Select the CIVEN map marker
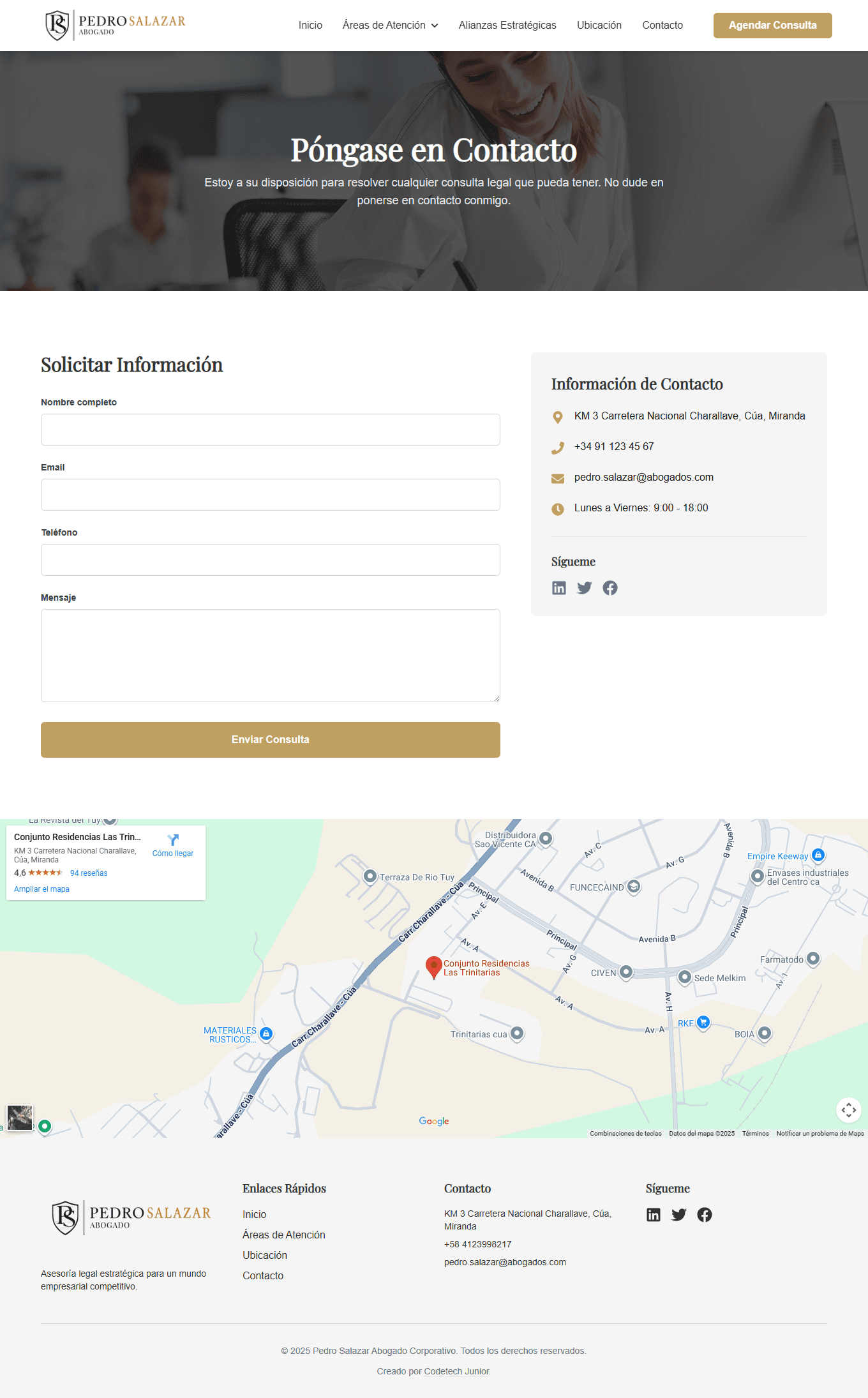The width and height of the screenshot is (868, 1398). click(627, 972)
